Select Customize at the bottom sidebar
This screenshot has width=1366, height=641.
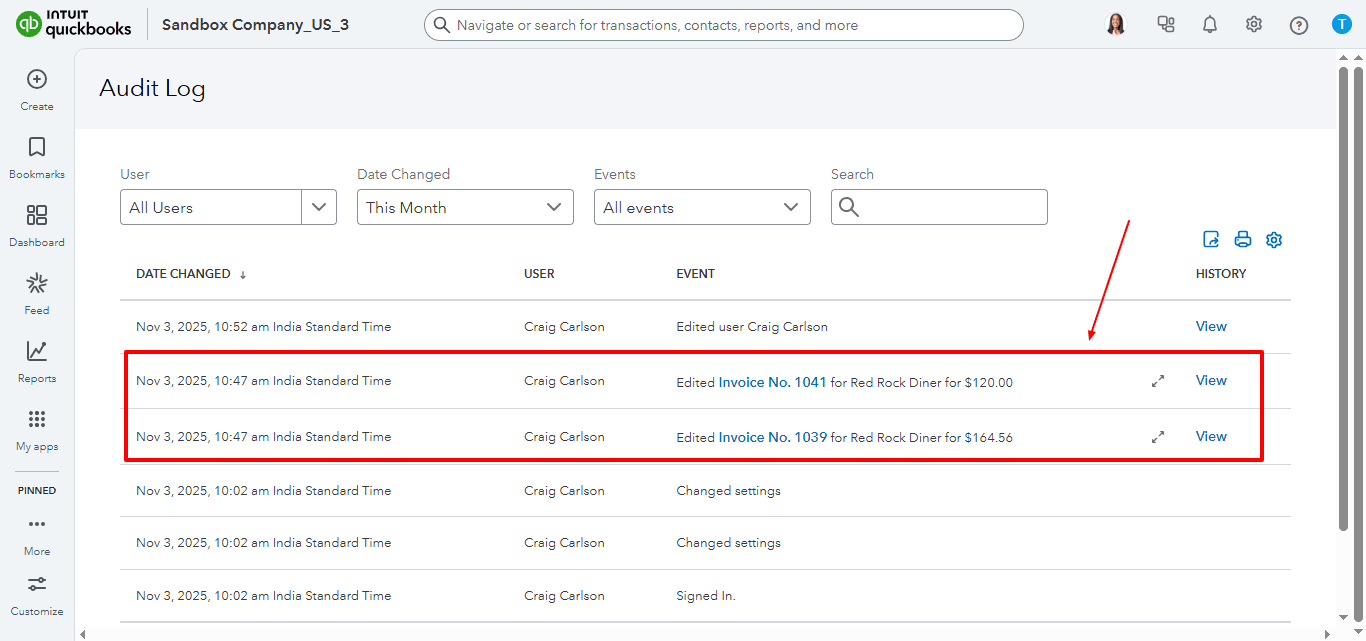36,593
